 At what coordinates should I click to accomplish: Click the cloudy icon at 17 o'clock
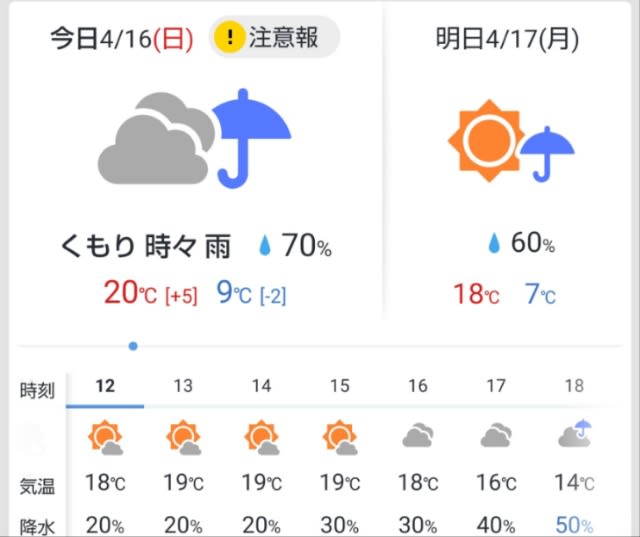(496, 435)
